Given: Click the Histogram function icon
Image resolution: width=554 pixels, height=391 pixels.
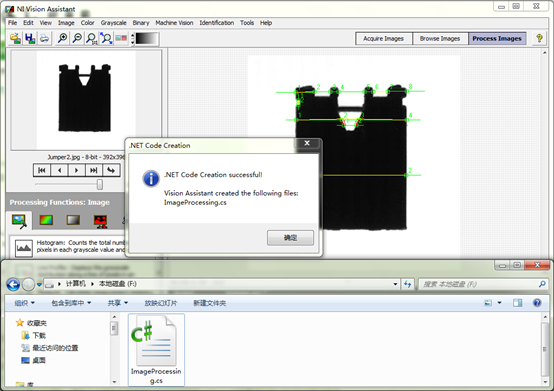Looking at the screenshot, I should pyautogui.click(x=24, y=247).
